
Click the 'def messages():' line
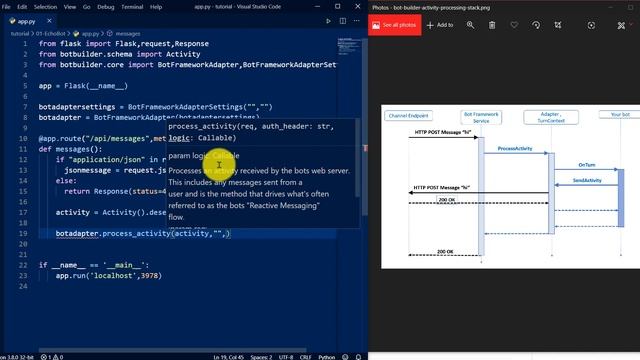[x=70, y=149]
